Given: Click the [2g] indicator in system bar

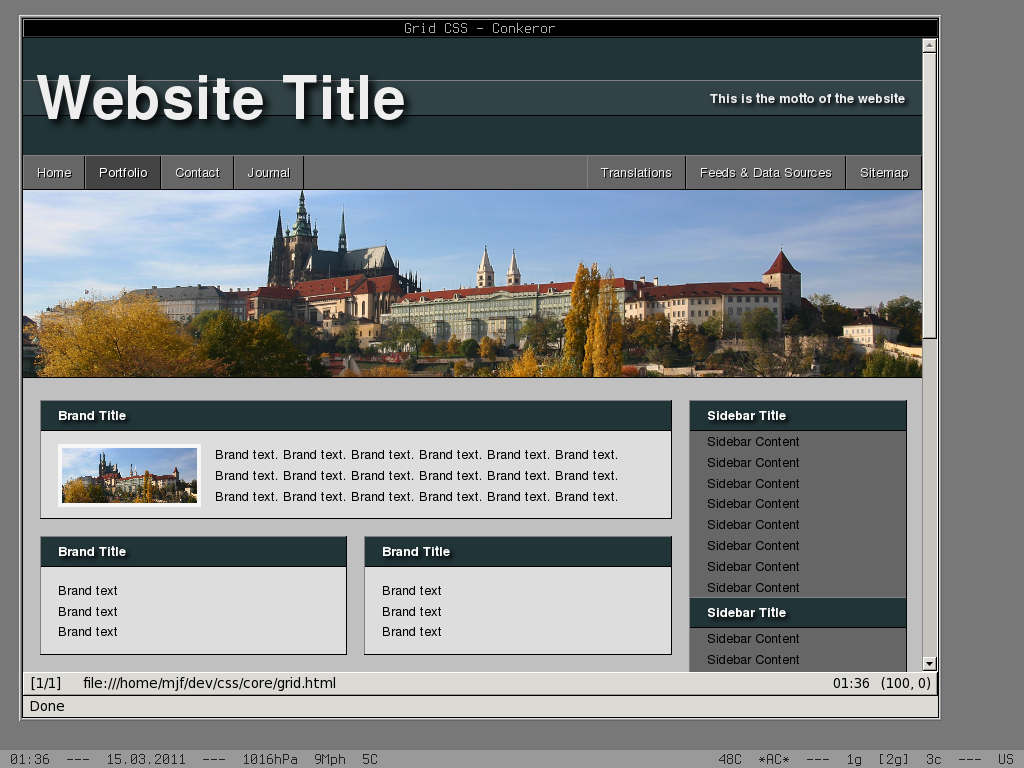Looking at the screenshot, I should (x=892, y=759).
